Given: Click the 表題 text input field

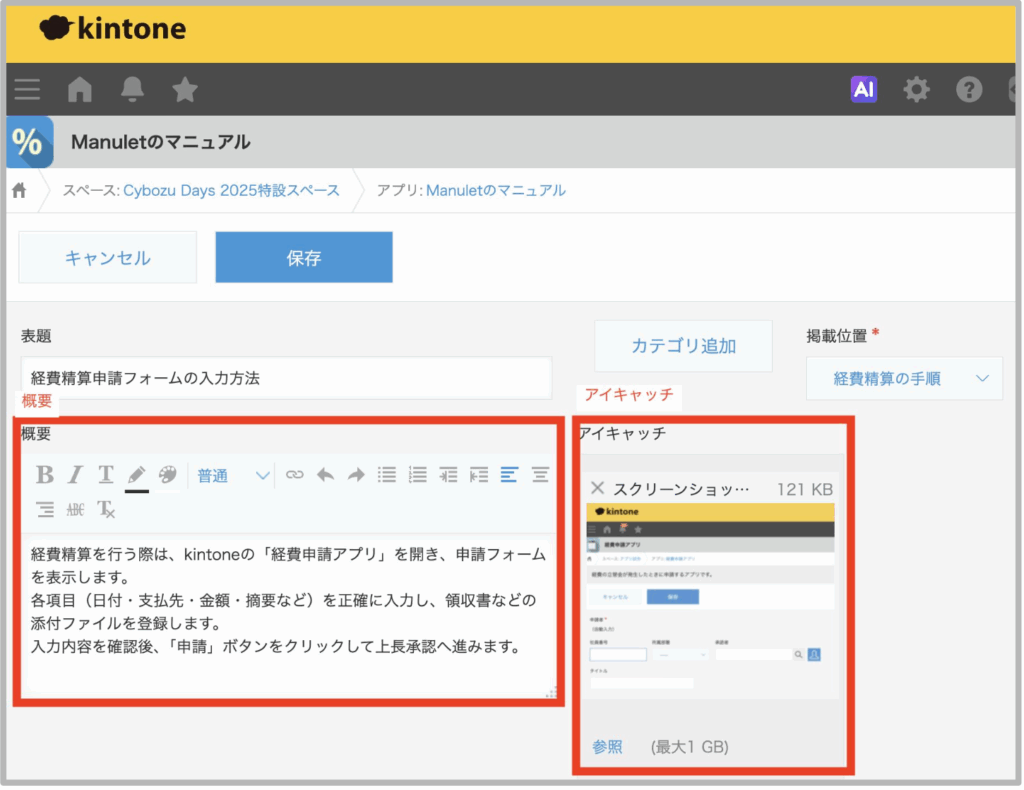Looking at the screenshot, I should [286, 378].
